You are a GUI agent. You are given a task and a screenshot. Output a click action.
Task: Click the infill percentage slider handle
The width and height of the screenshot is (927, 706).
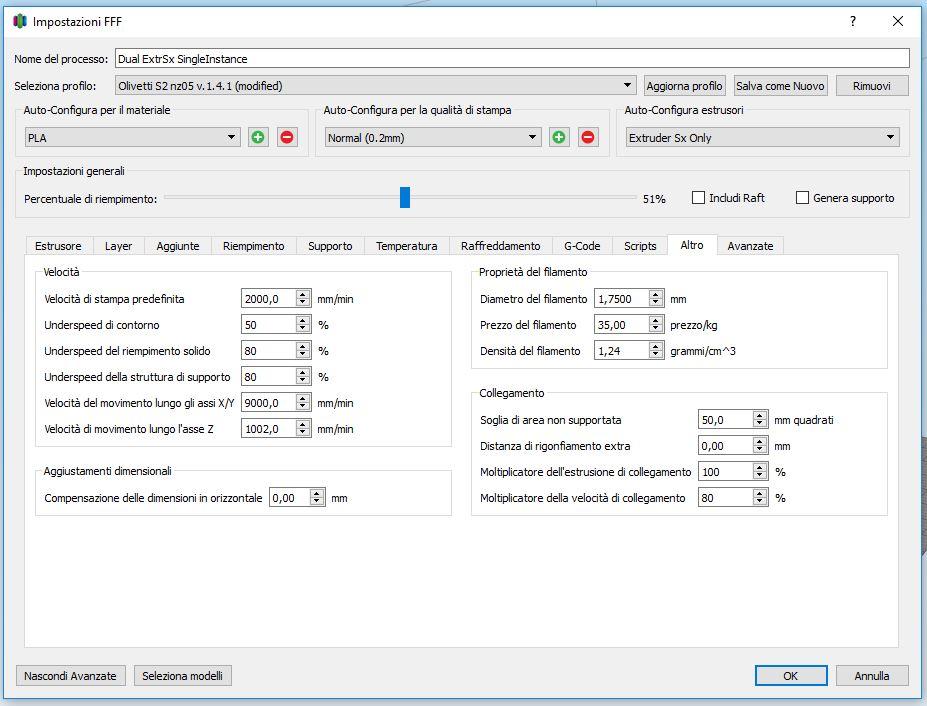(x=405, y=197)
